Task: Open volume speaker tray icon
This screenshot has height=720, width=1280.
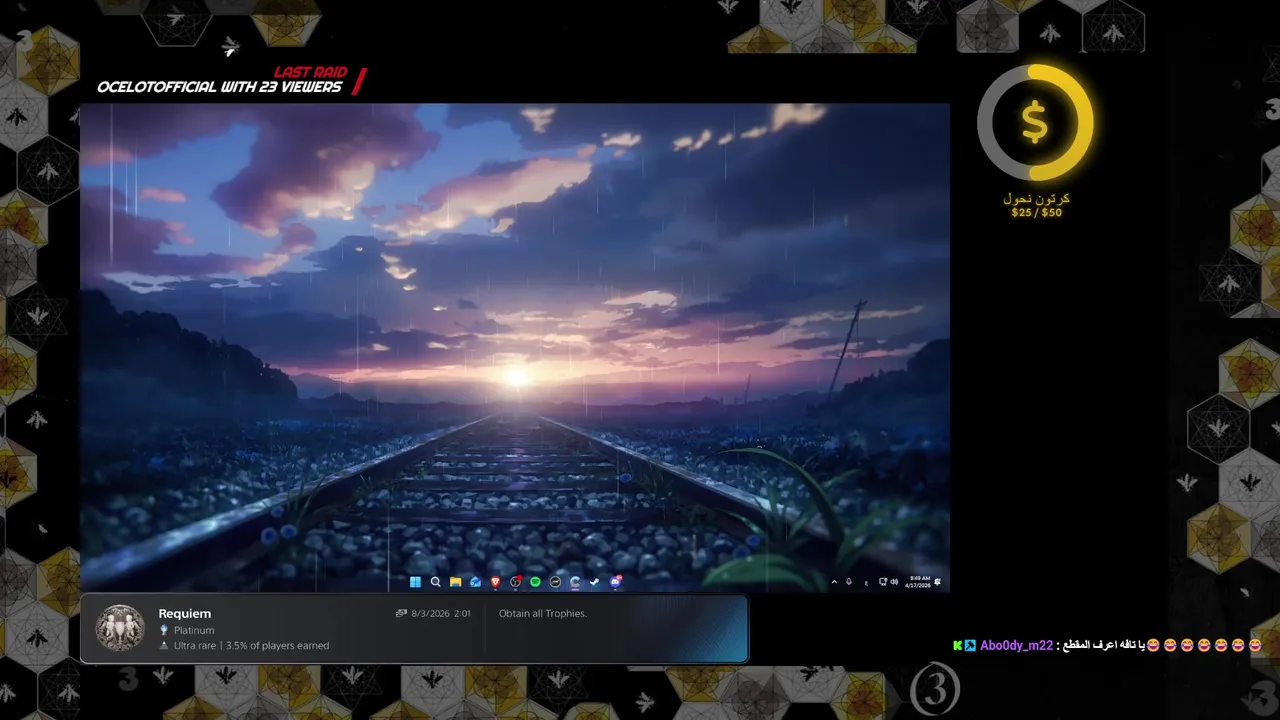Action: coord(894,581)
